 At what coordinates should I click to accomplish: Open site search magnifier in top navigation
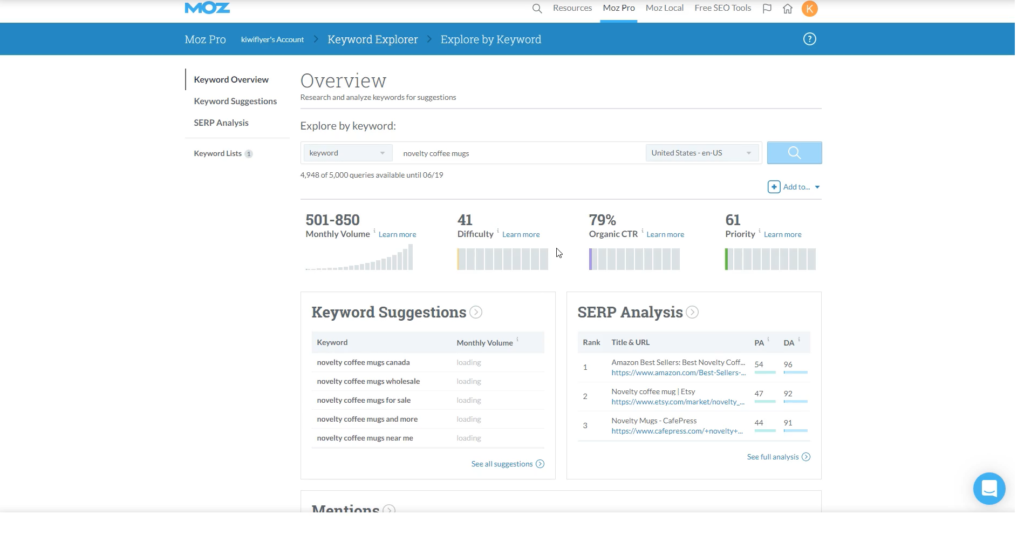(x=537, y=8)
